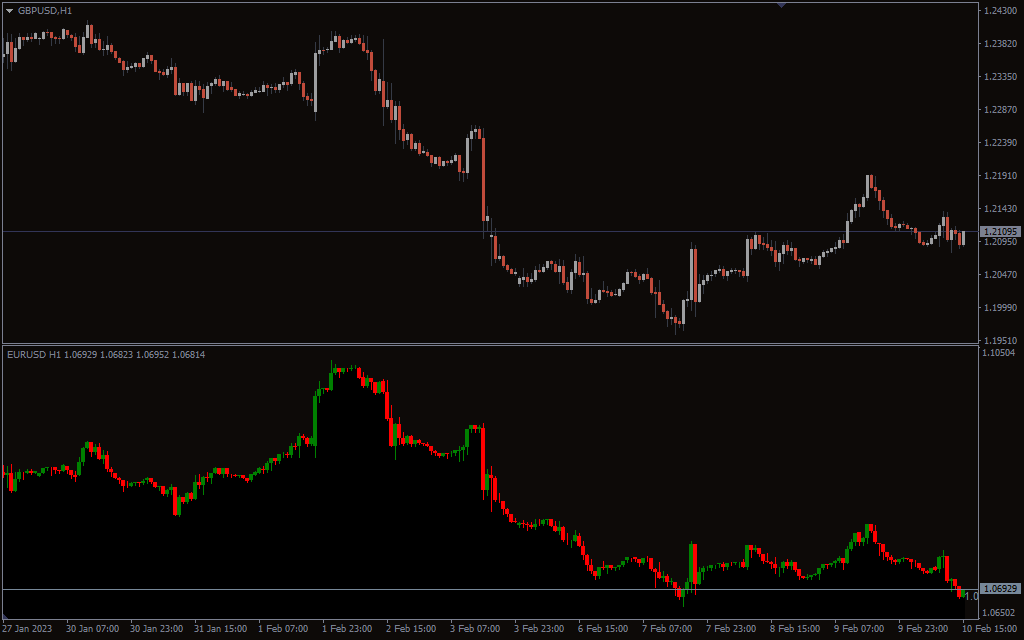Click the 30 Jan 07:00 time label
The image size is (1024, 640).
pos(92,629)
